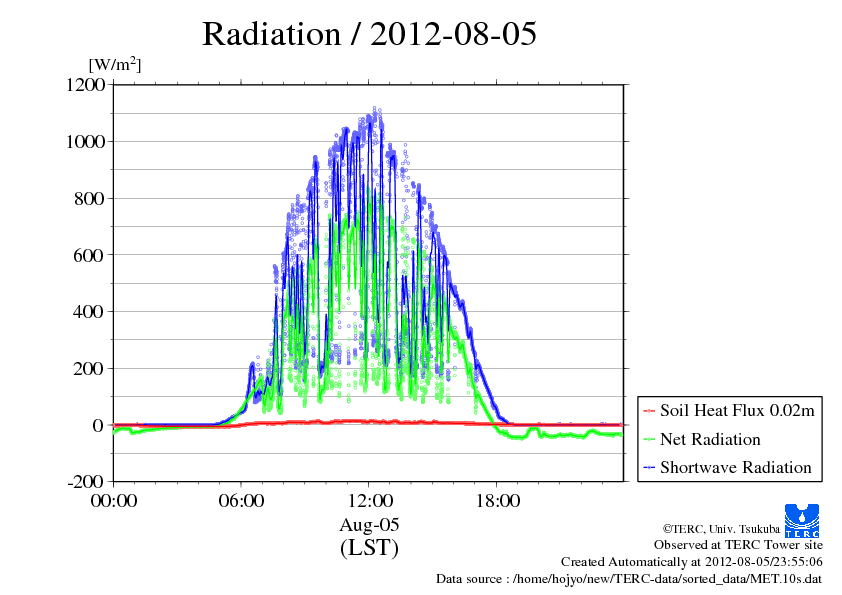842x595 pixels.
Task: Click the -200 y-axis value
Action: pos(85,482)
